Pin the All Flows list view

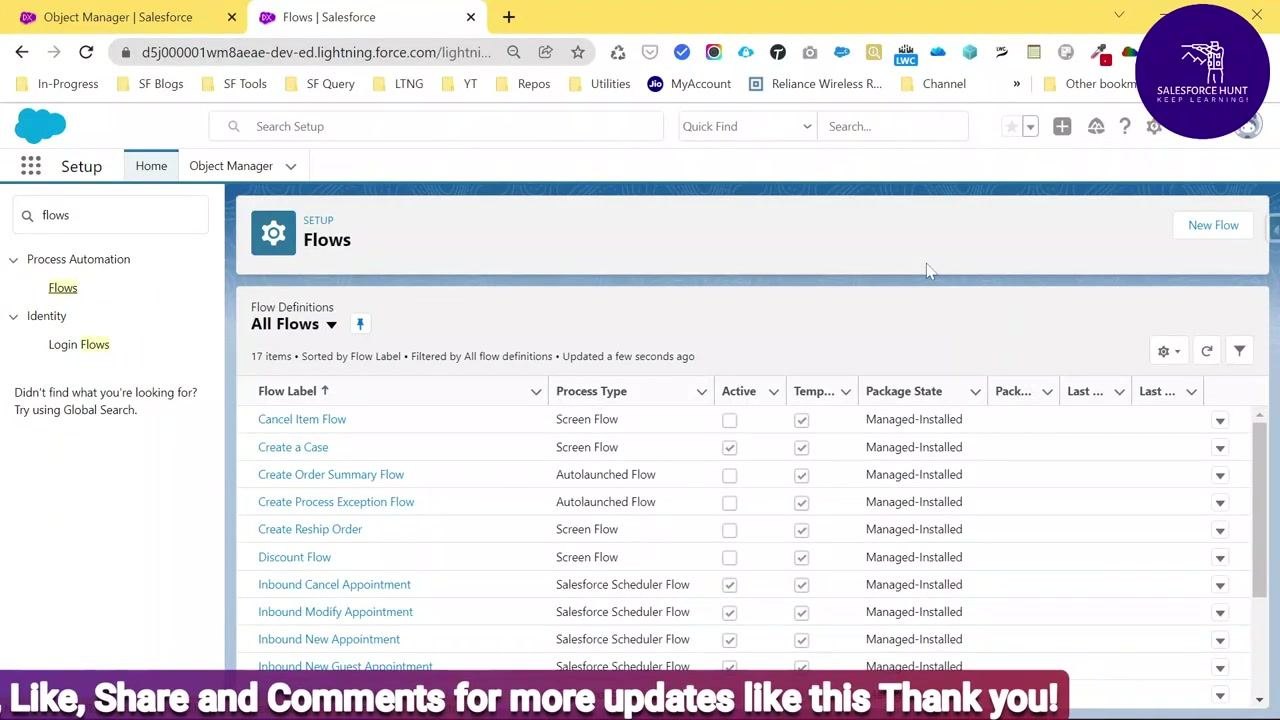(x=360, y=324)
